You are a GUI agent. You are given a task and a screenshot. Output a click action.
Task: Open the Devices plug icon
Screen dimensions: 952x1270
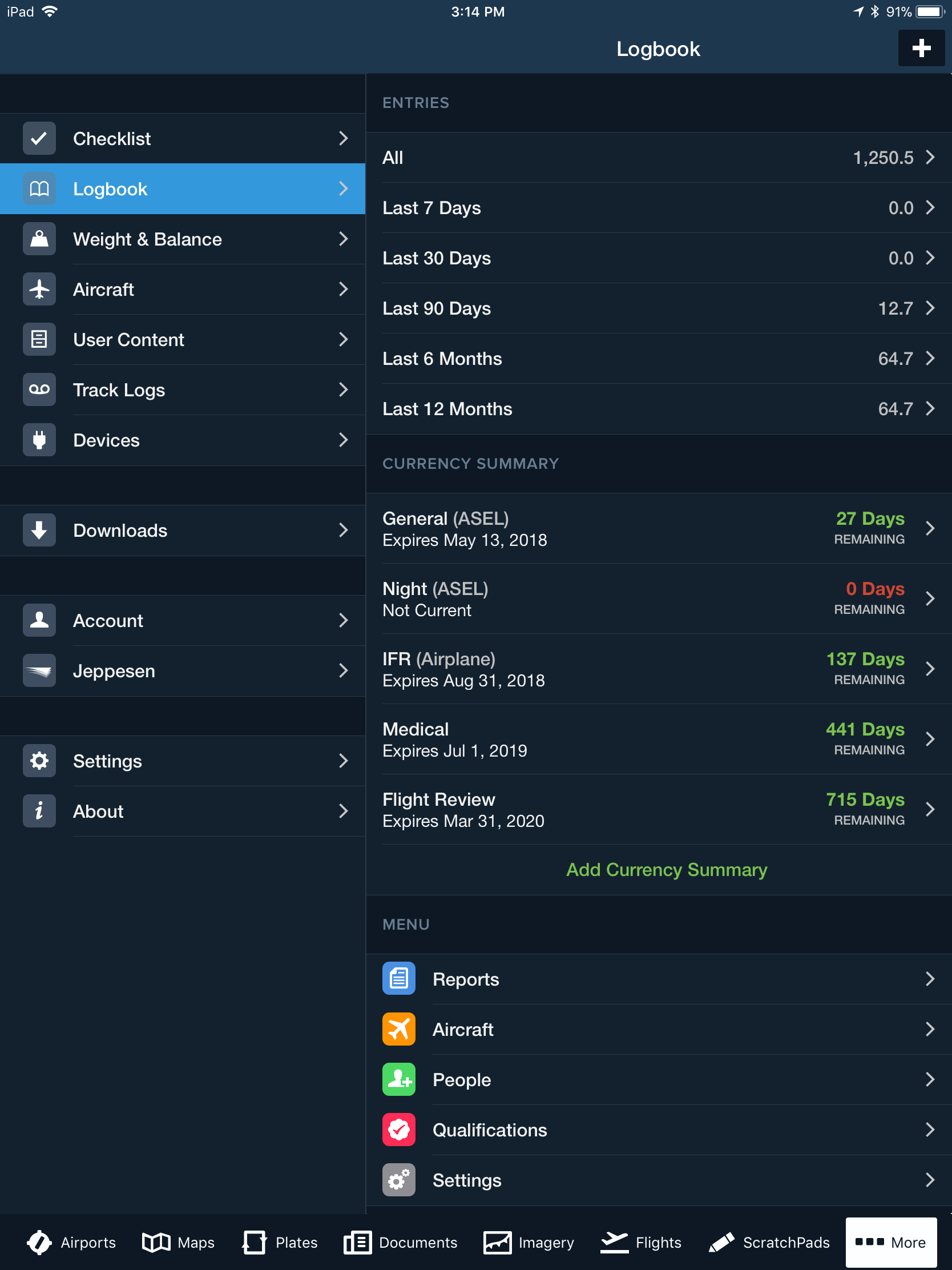click(39, 440)
